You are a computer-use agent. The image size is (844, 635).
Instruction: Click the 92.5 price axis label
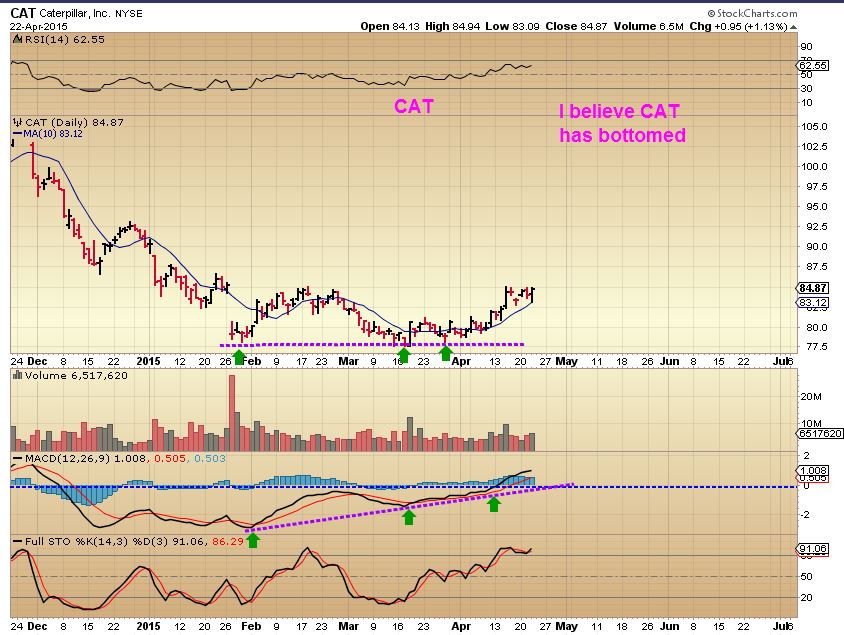816,227
